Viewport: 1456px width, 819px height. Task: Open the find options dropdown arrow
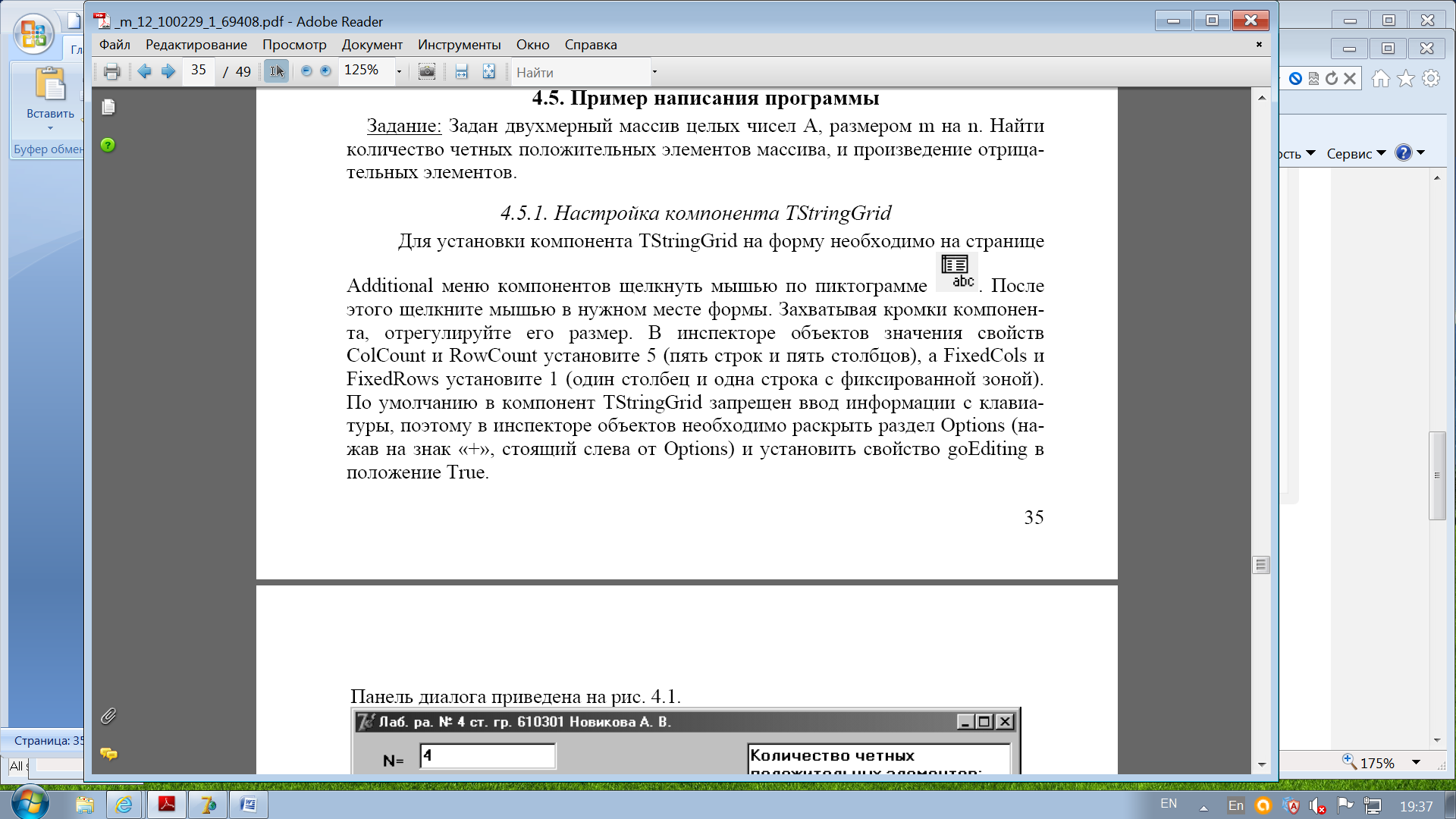click(x=654, y=73)
